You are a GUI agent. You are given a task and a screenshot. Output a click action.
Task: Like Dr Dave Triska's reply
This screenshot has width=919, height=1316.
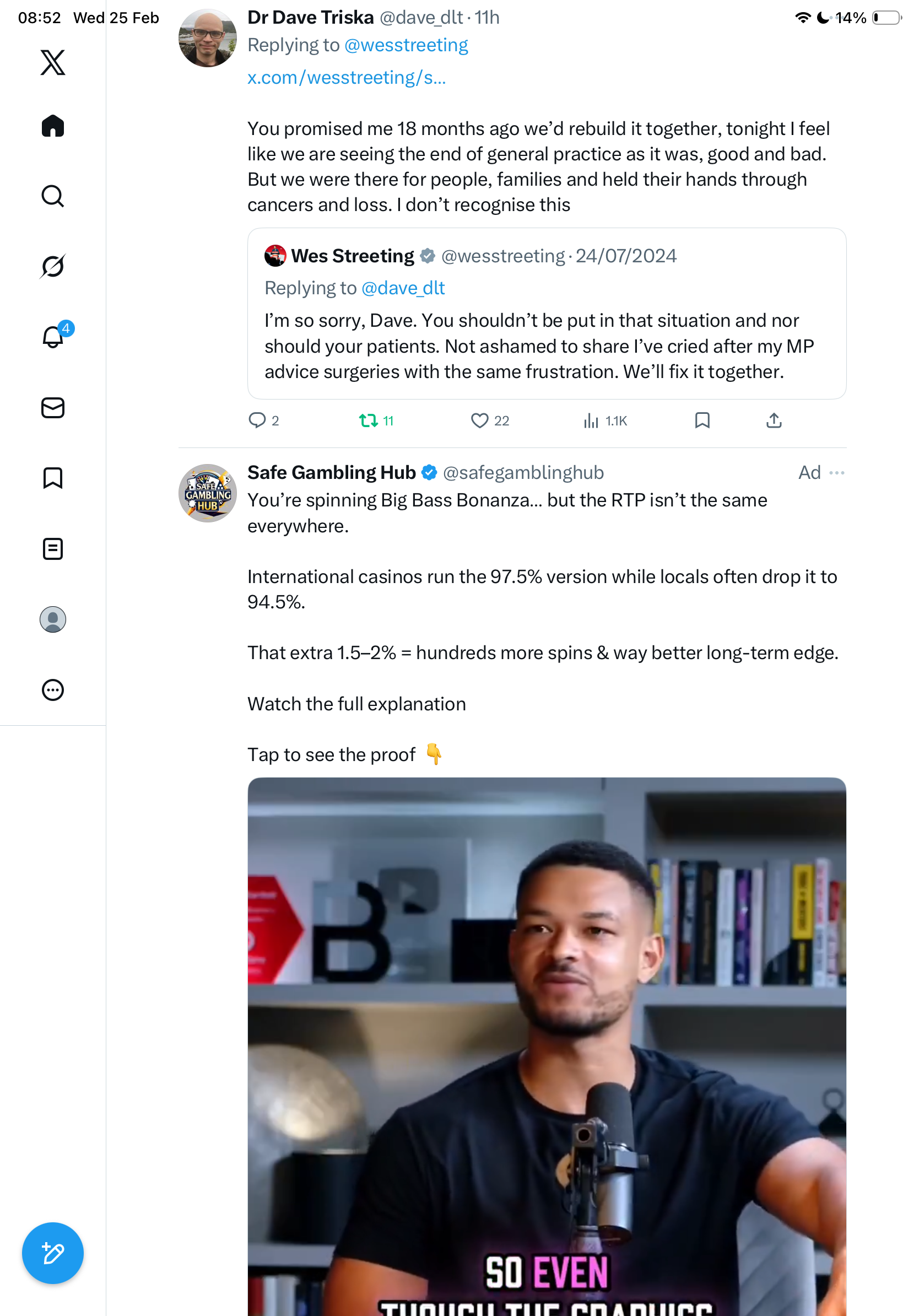479,420
